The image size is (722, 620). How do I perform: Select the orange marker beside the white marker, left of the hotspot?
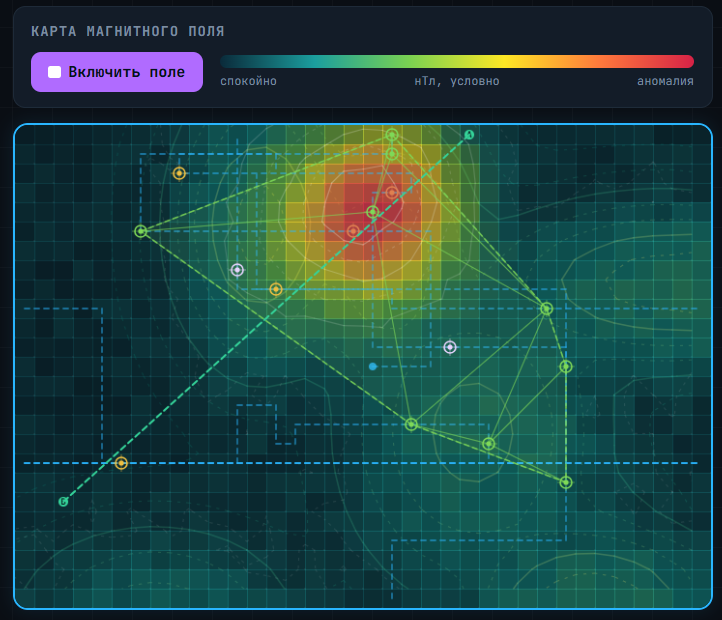[x=276, y=289]
